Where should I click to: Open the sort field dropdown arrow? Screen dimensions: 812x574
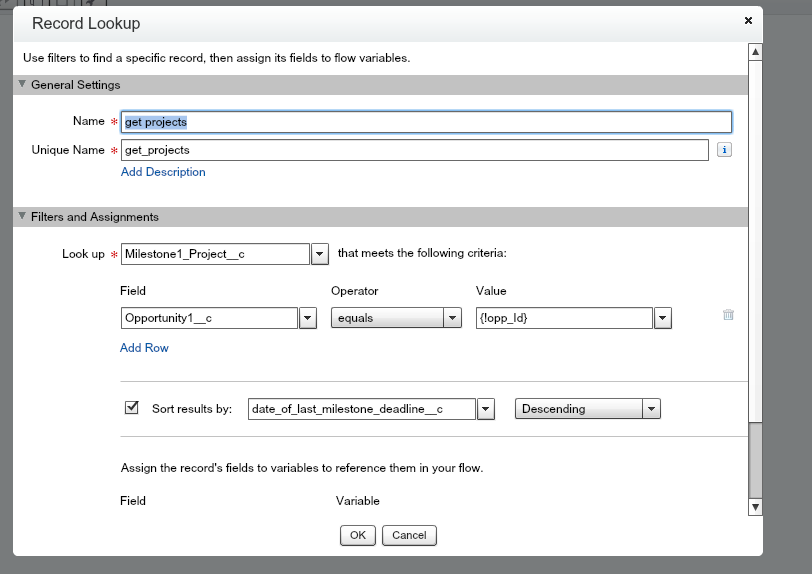point(486,409)
